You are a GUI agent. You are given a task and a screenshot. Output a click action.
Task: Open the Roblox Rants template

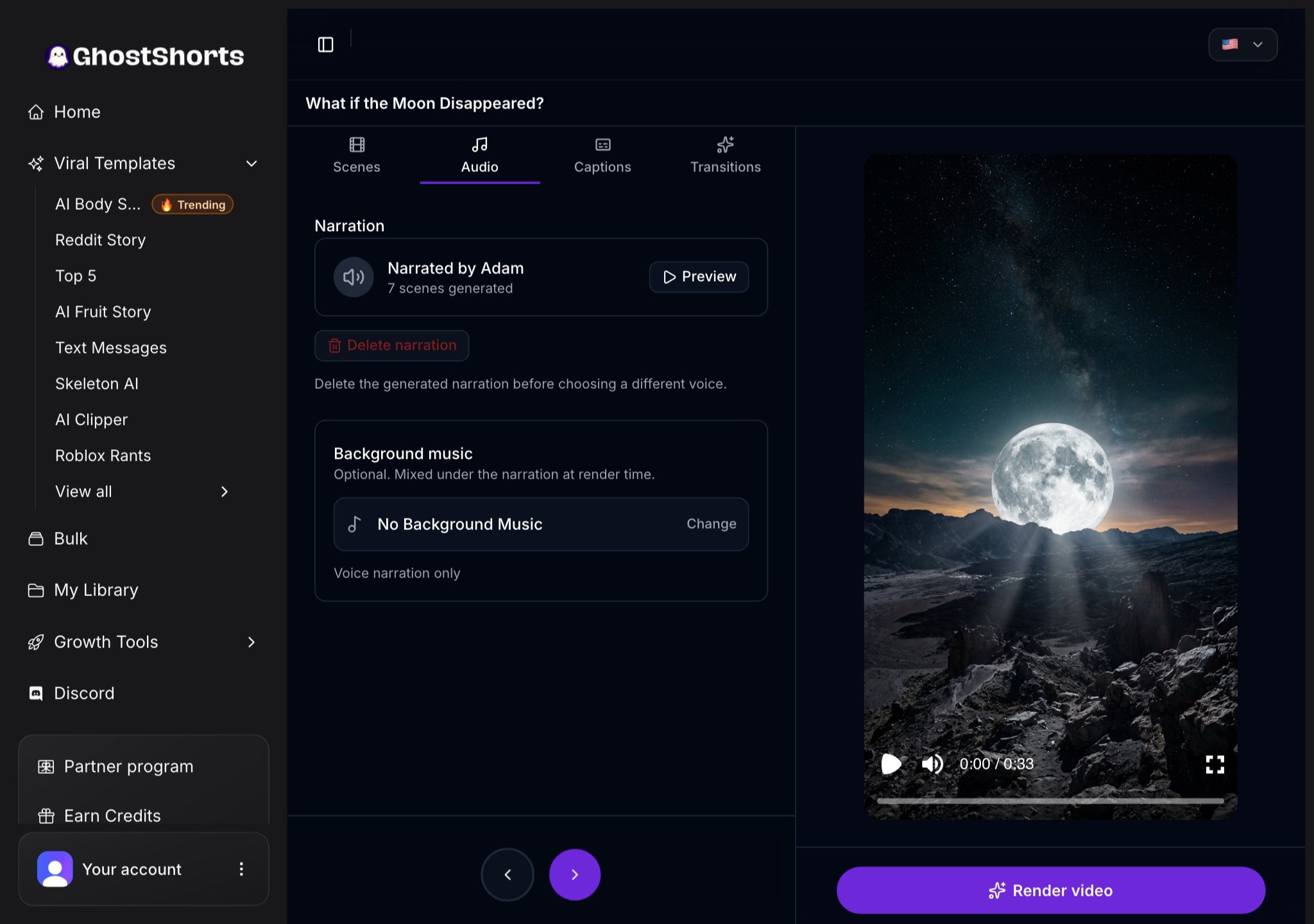point(103,455)
